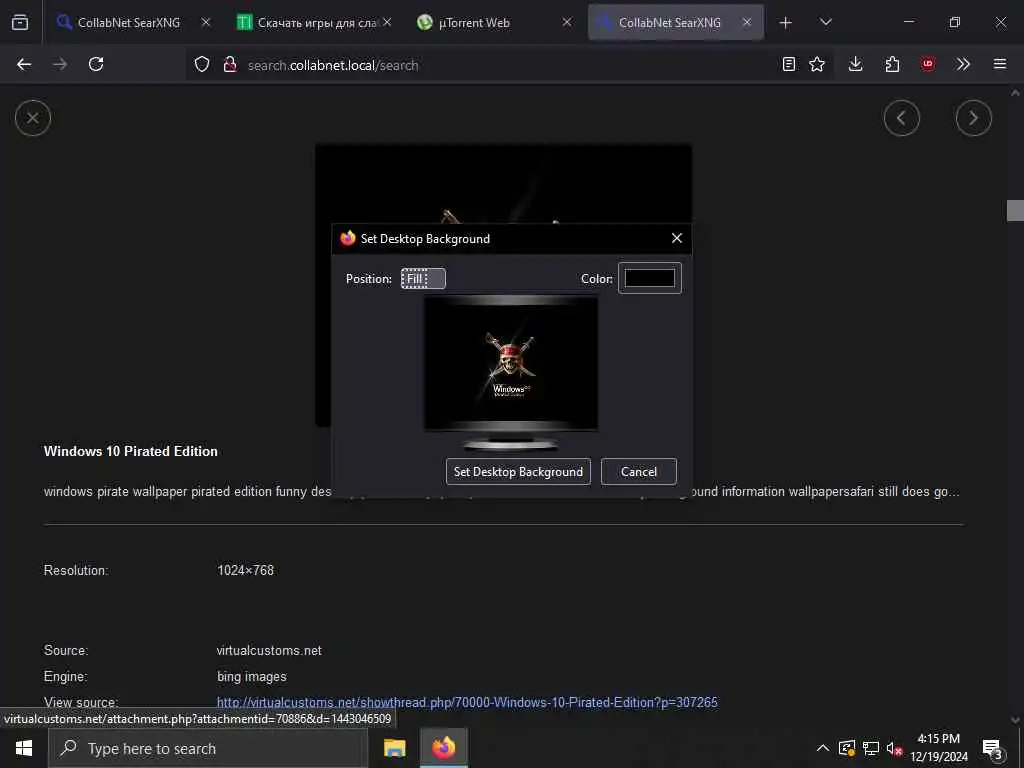Open the downloads panel
Viewport: 1024px width, 768px height.
point(856,64)
